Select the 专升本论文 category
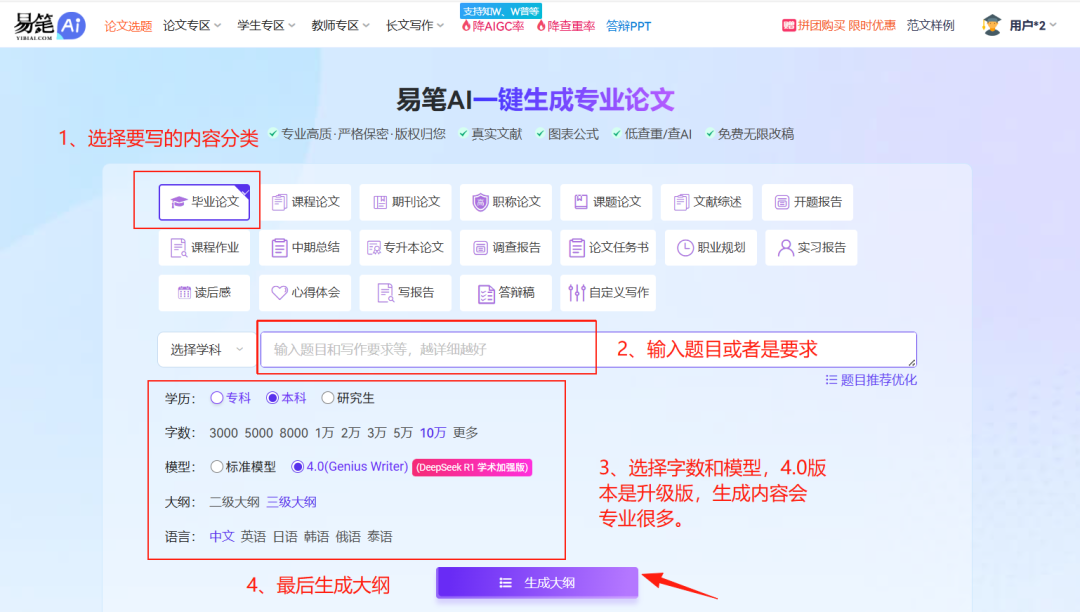1080x612 pixels. pyautogui.click(x=406, y=247)
